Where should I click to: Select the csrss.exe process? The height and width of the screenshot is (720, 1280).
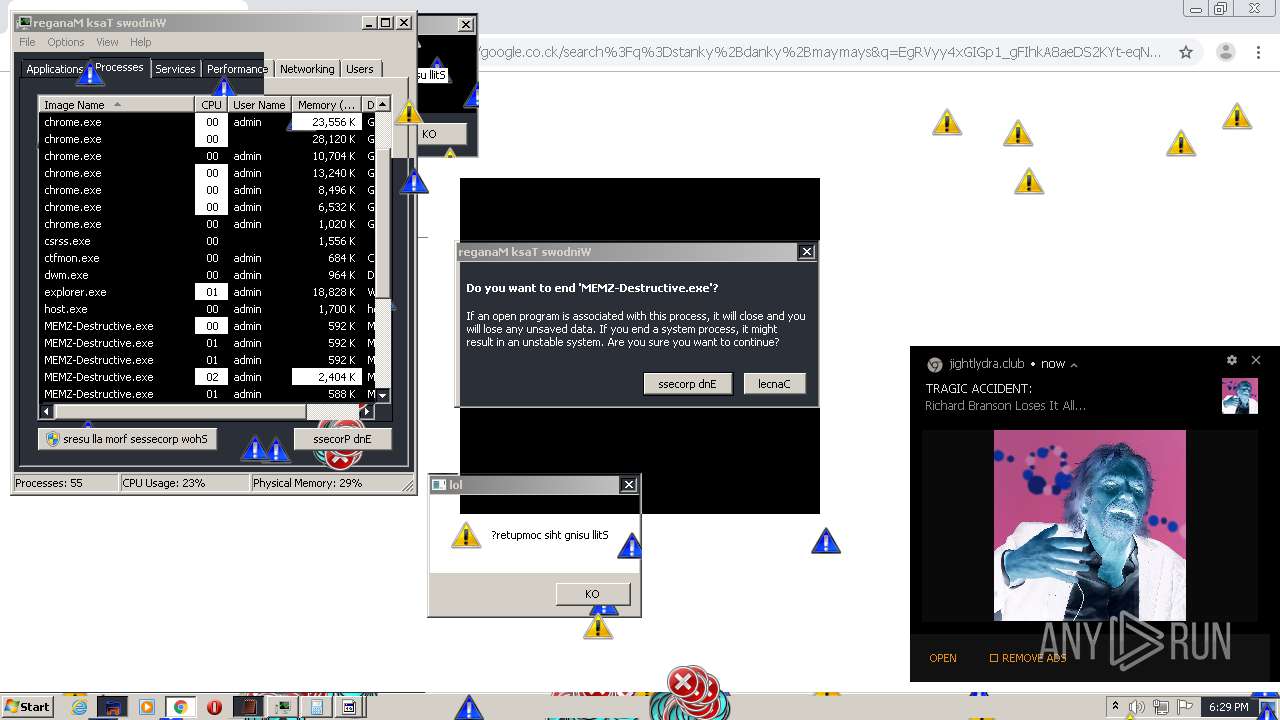207,241
